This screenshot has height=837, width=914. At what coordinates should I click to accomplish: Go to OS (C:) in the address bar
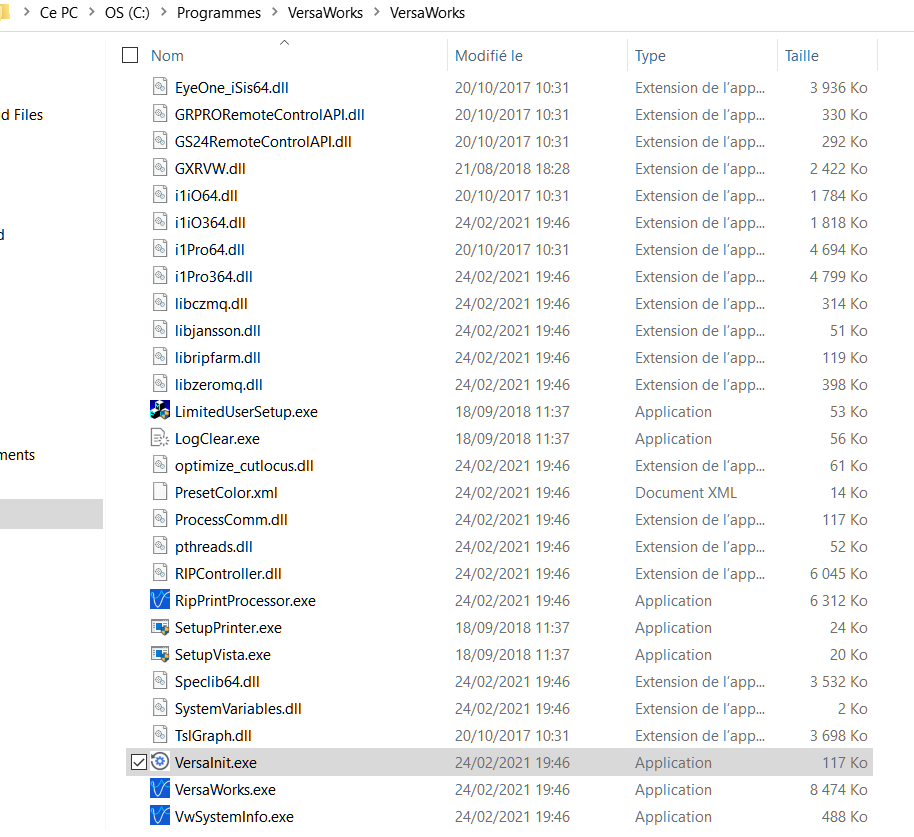click(127, 13)
